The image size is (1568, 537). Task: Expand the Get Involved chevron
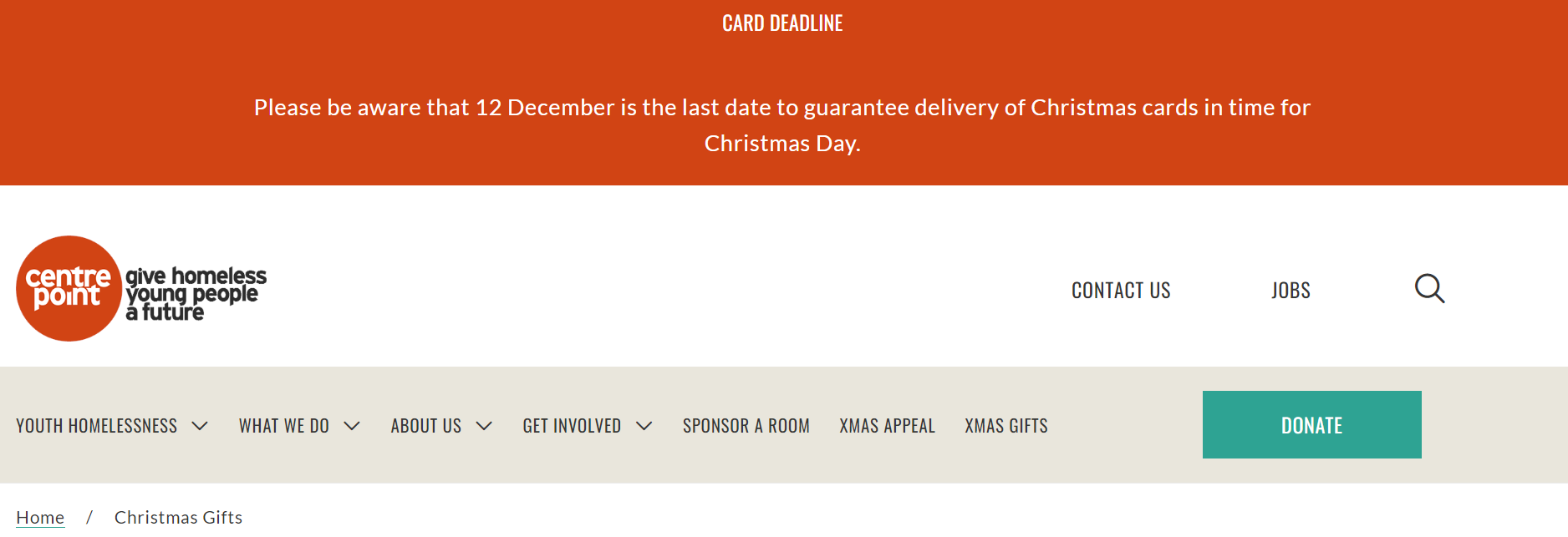pyautogui.click(x=644, y=426)
